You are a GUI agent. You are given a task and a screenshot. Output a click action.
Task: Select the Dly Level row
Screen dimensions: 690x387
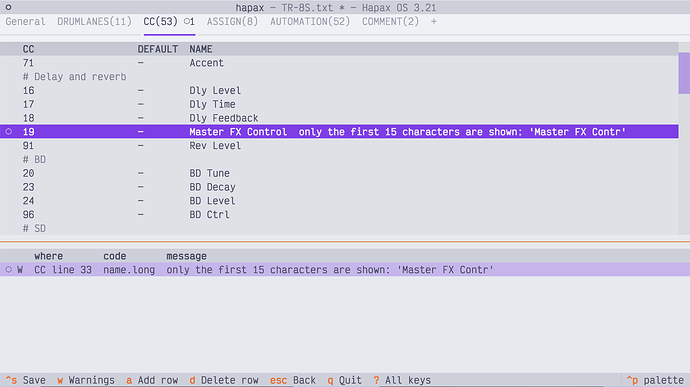(339, 90)
